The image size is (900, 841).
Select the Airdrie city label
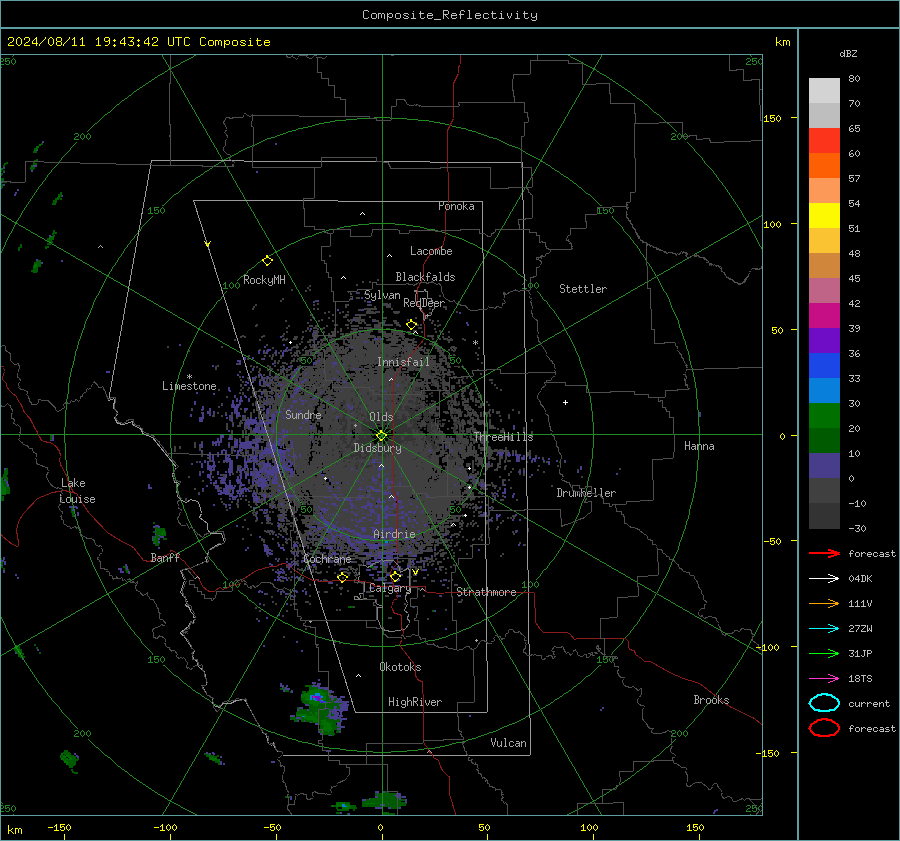[x=394, y=534]
